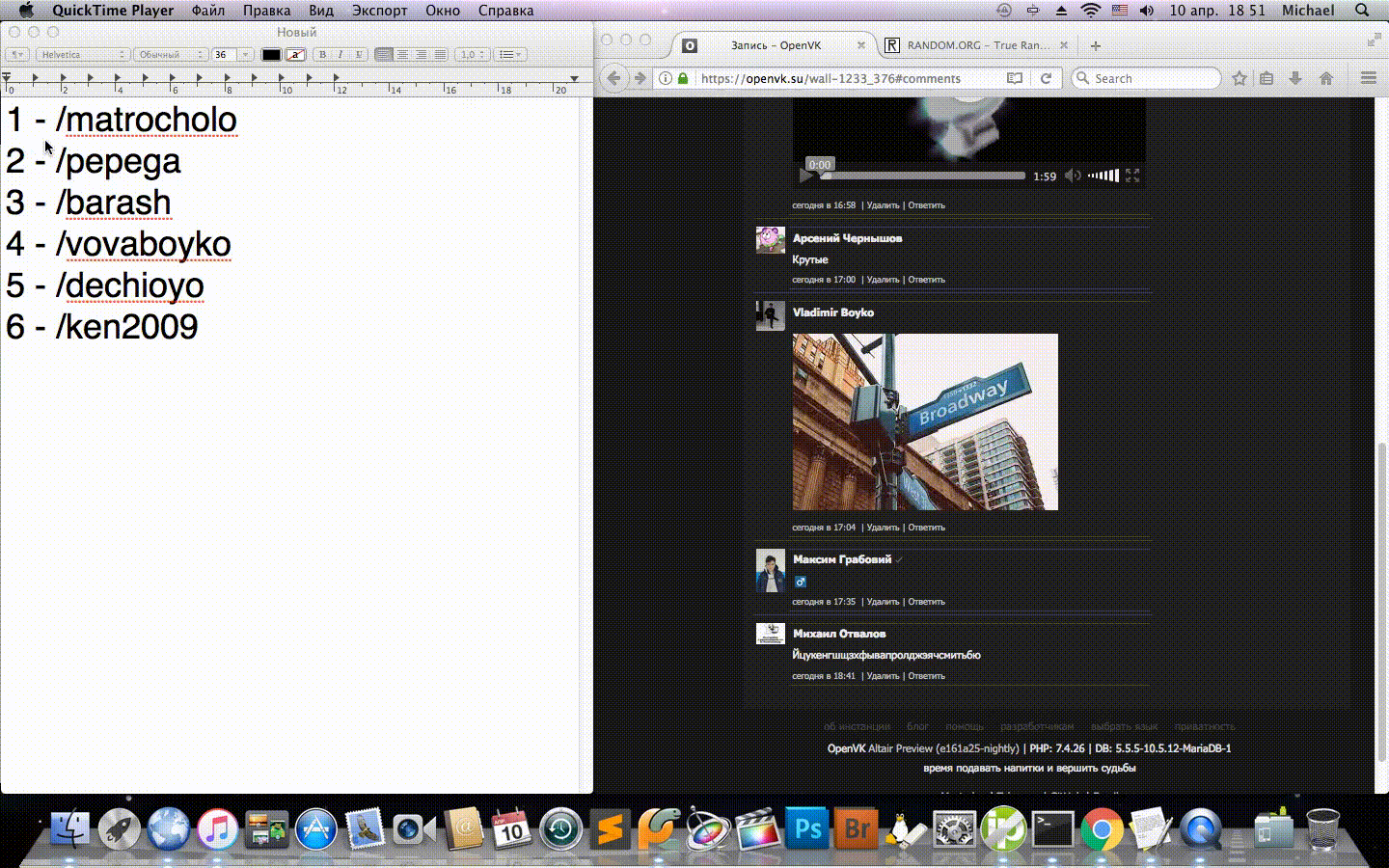1389x868 pixels.
Task: Bookmark the page via the star icon
Action: [x=1239, y=78]
